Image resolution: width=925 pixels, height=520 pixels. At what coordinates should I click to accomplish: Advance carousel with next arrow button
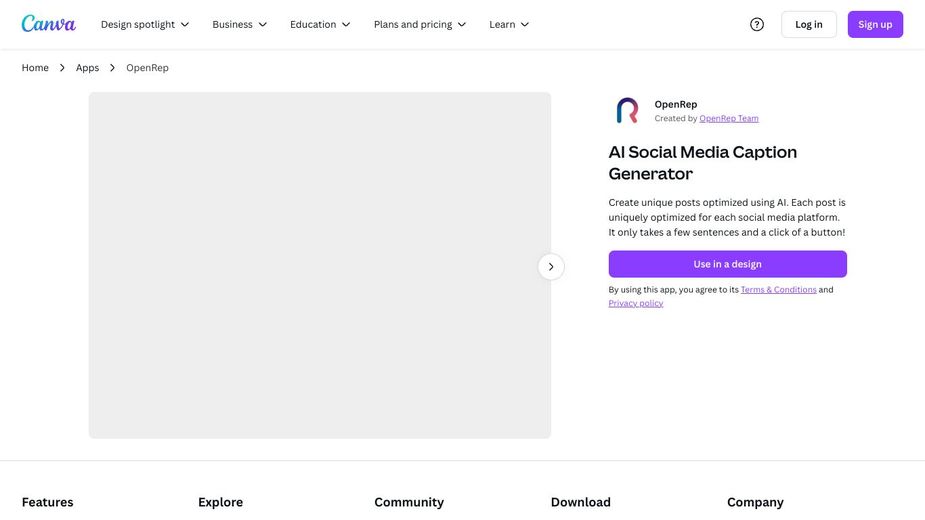click(x=551, y=267)
